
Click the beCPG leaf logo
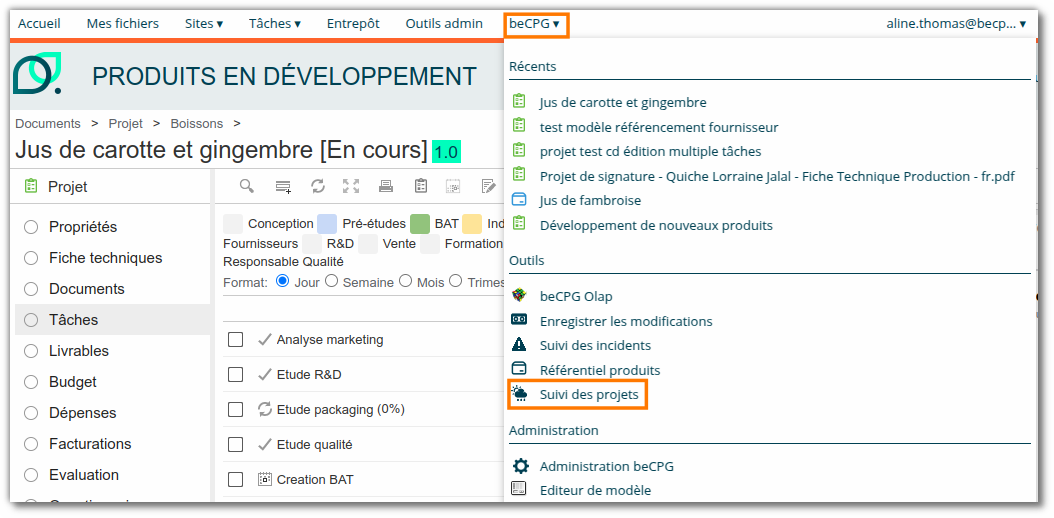click(37, 73)
